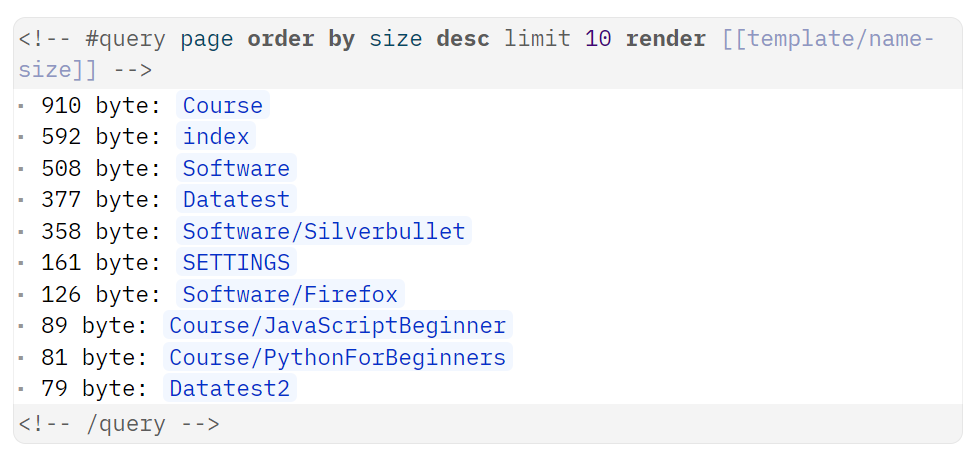The width and height of the screenshot is (977, 453).
Task: Open the Software/Silverbullet link
Action: (323, 232)
